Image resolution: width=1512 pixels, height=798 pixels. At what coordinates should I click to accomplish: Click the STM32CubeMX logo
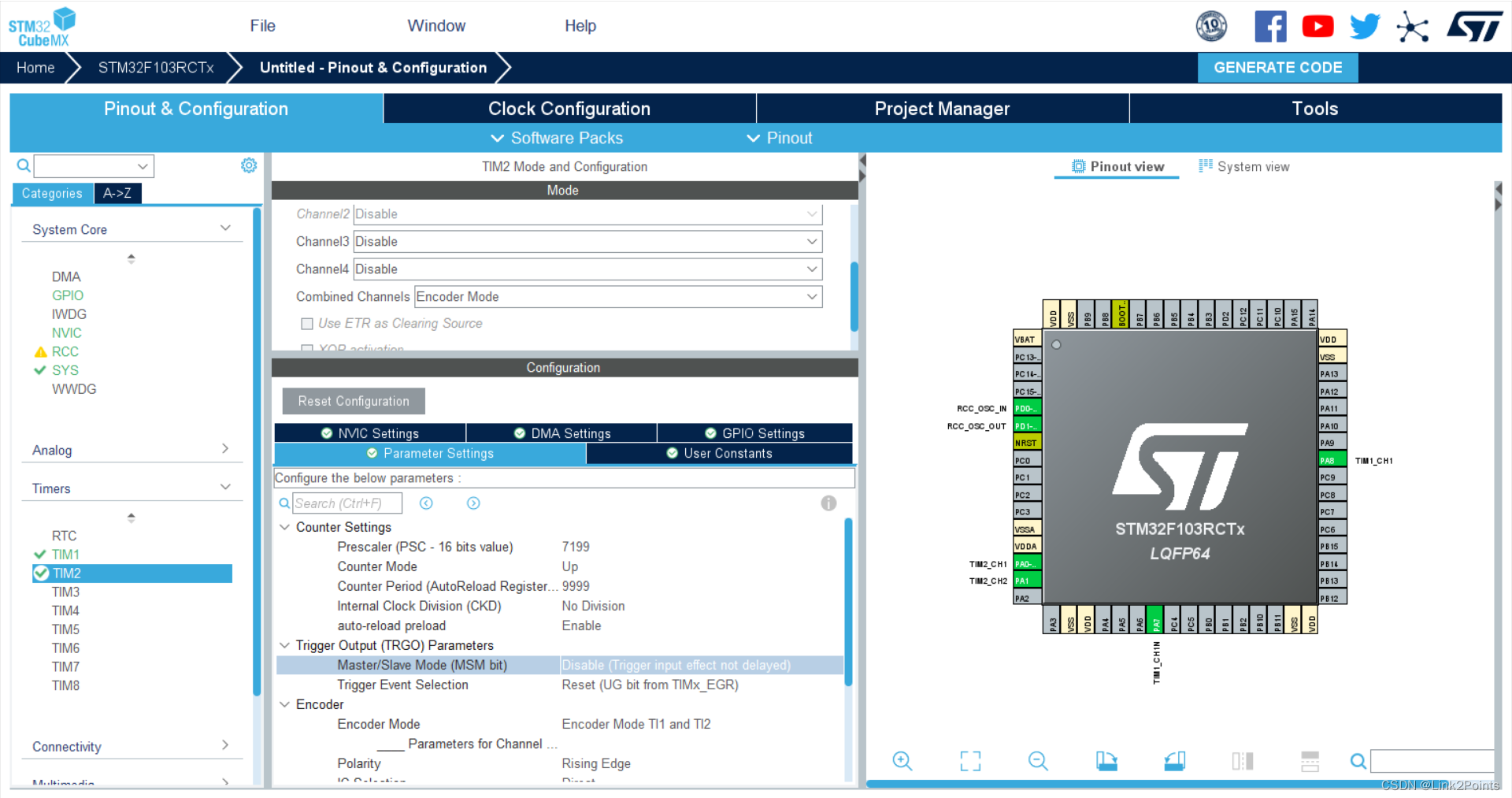click(41, 27)
